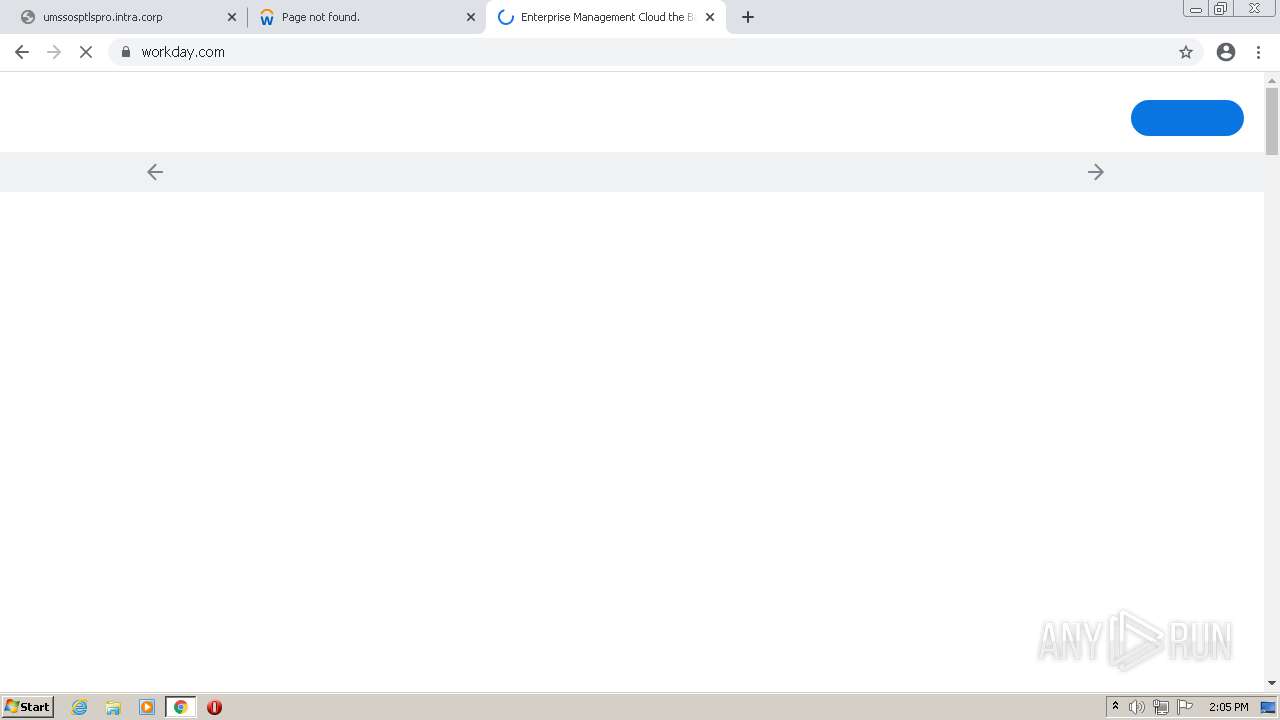Viewport: 1280px width, 720px height.
Task: Close the Enterprise Management Cloud tab
Action: (710, 17)
